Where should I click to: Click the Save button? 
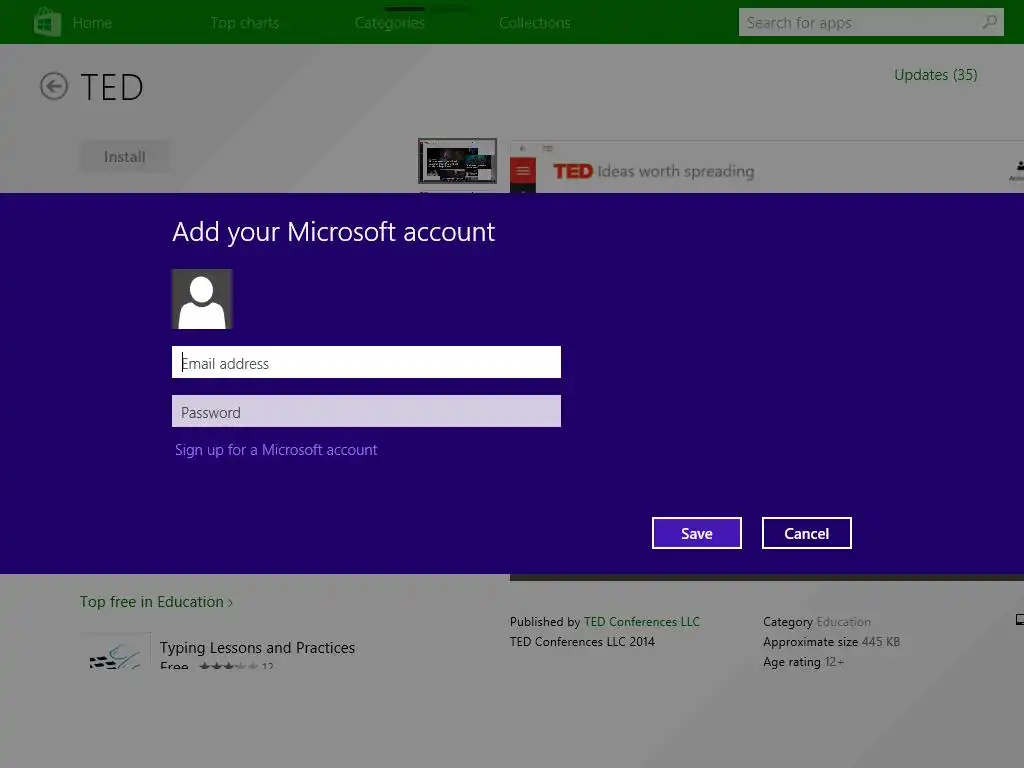click(697, 534)
